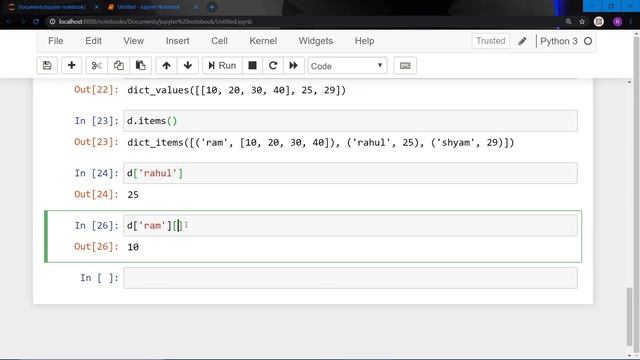Open the Insert menu
The height and width of the screenshot is (360, 640).
point(177,41)
